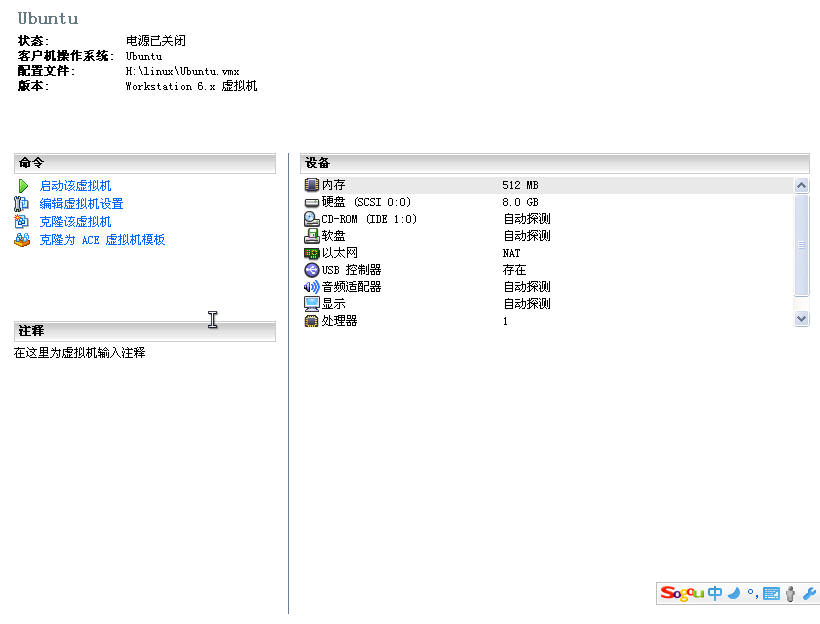Image resolution: width=820 pixels, height=624 pixels.
Task: Open the 编辑虚拟机设置 link
Action: pyautogui.click(x=82, y=203)
